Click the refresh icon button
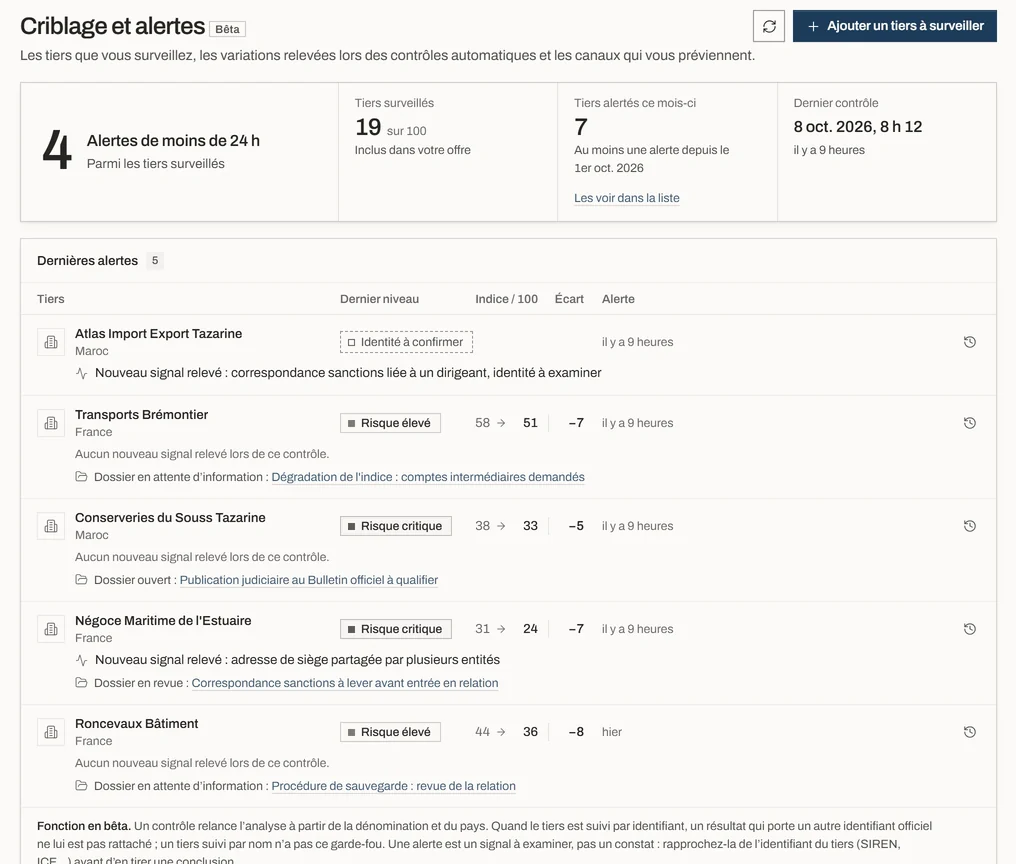Screen dimensions: 1016x864 click(x=768, y=26)
